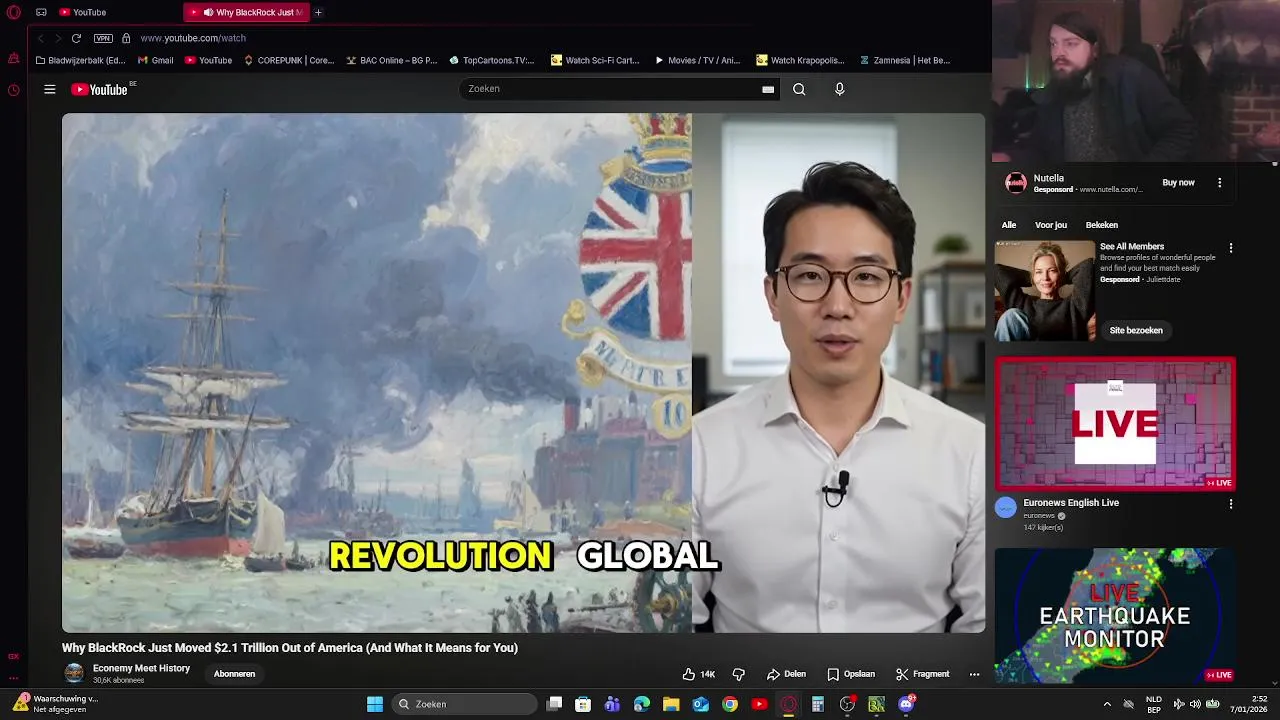Viewport: 1280px width, 720px height.
Task: Select the Alle filter chip
Action: pyautogui.click(x=1009, y=225)
